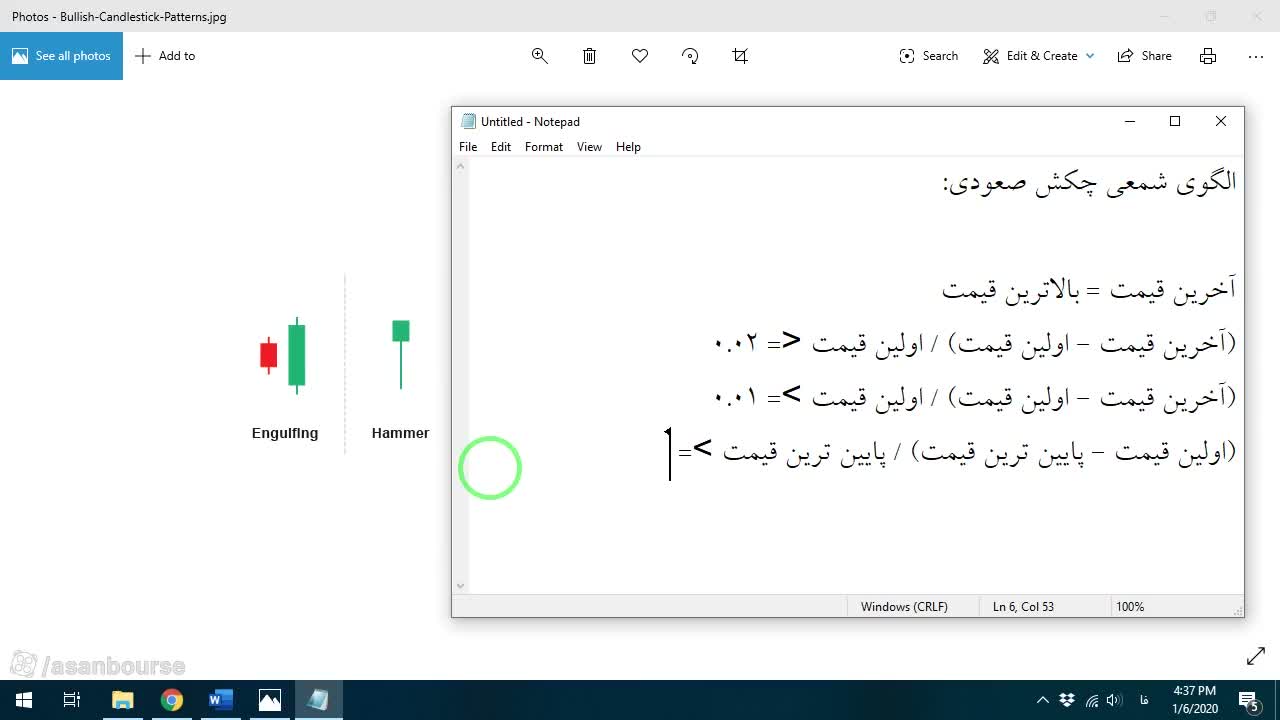
Task: Open File Explorer from the taskbar
Action: pos(122,700)
